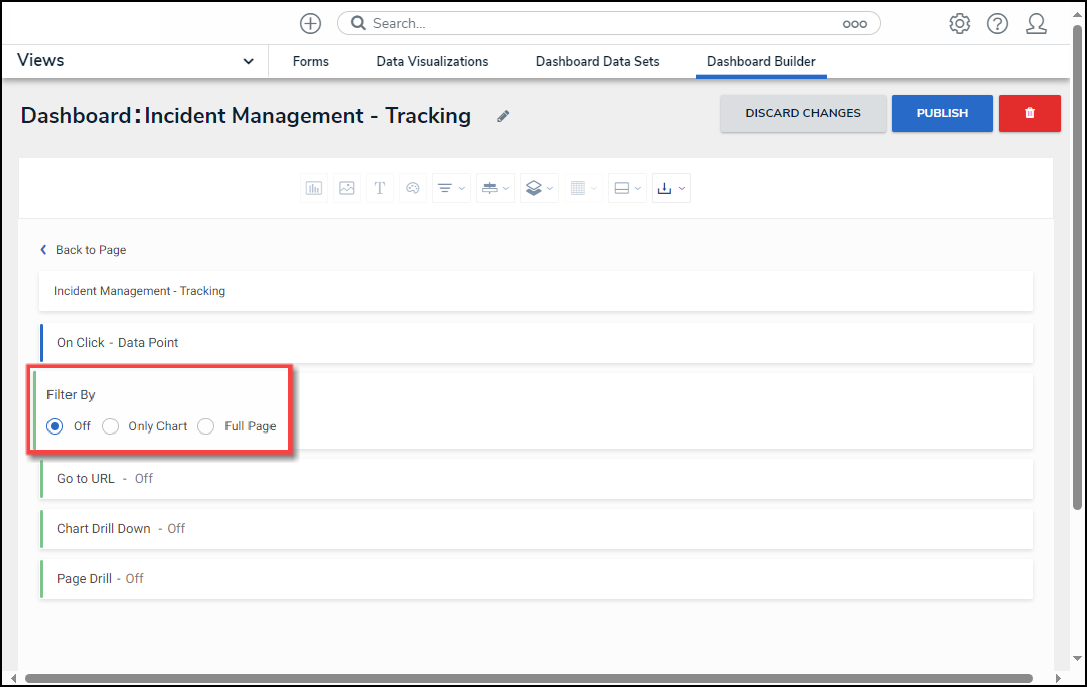Viewport: 1087px width, 687px height.
Task: Open the Dashboard Data Sets tab
Action: pyautogui.click(x=597, y=61)
